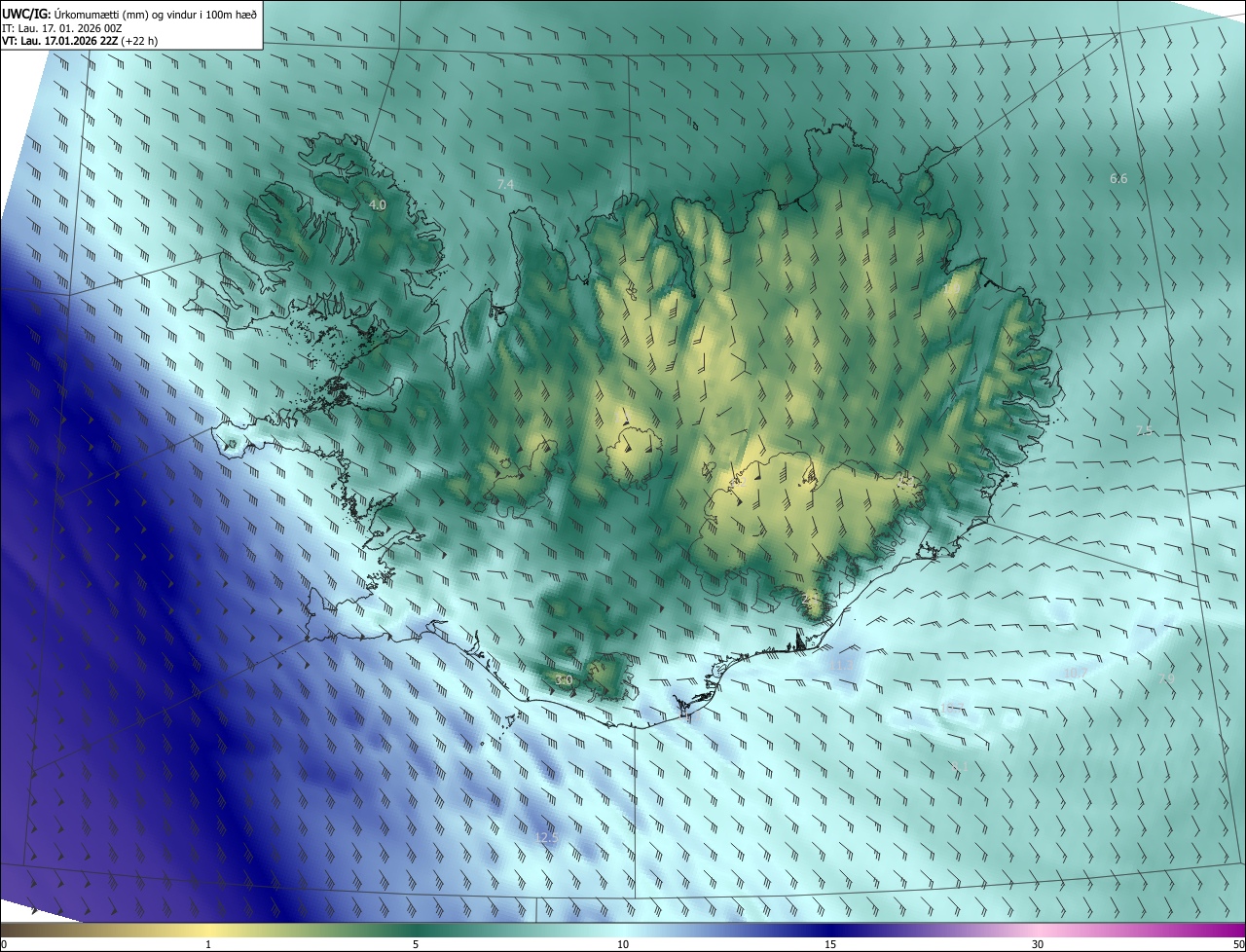Click the 0 tick on the color scale

(x=4, y=944)
